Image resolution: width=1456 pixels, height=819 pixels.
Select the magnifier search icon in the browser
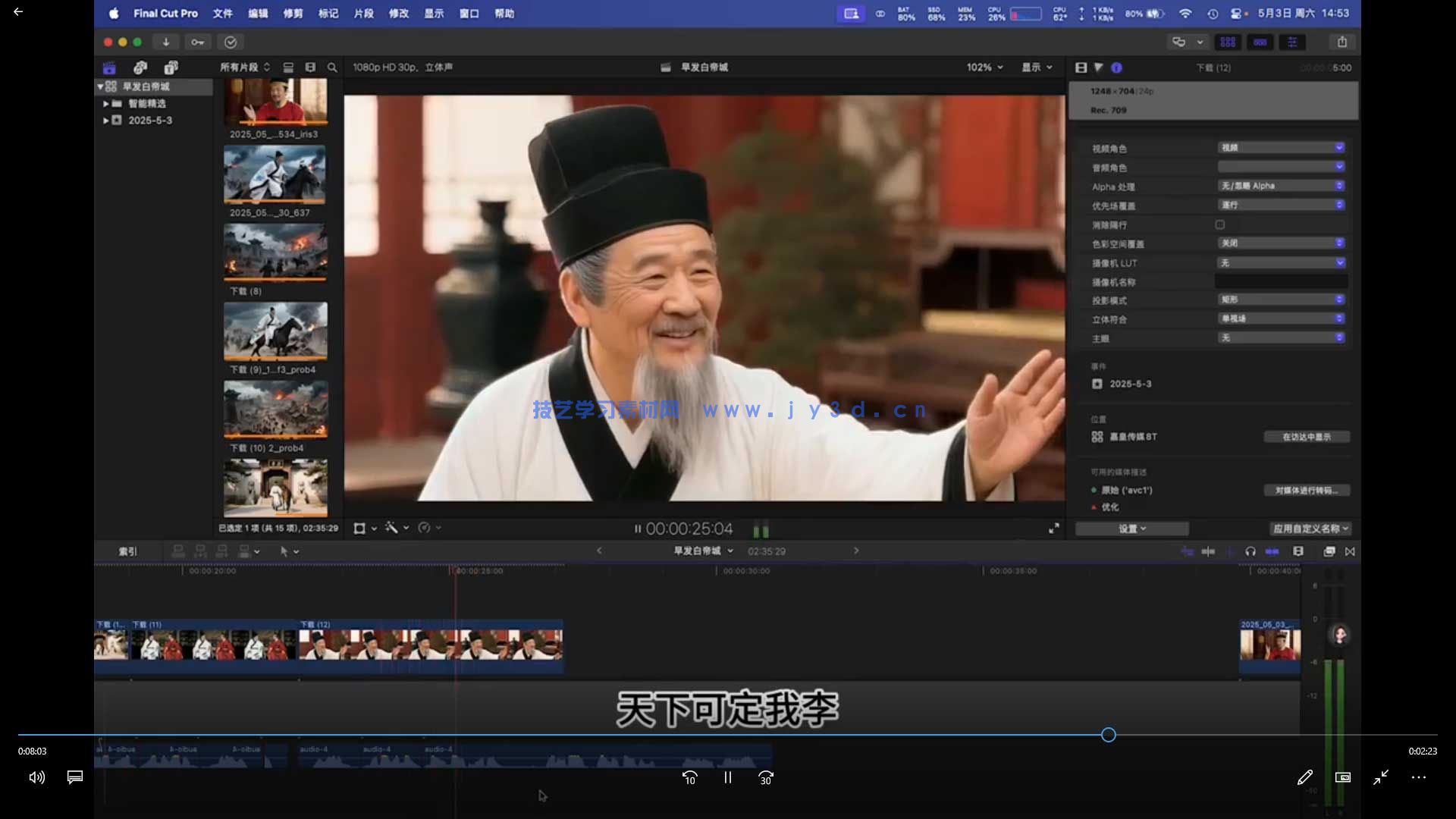tap(332, 67)
